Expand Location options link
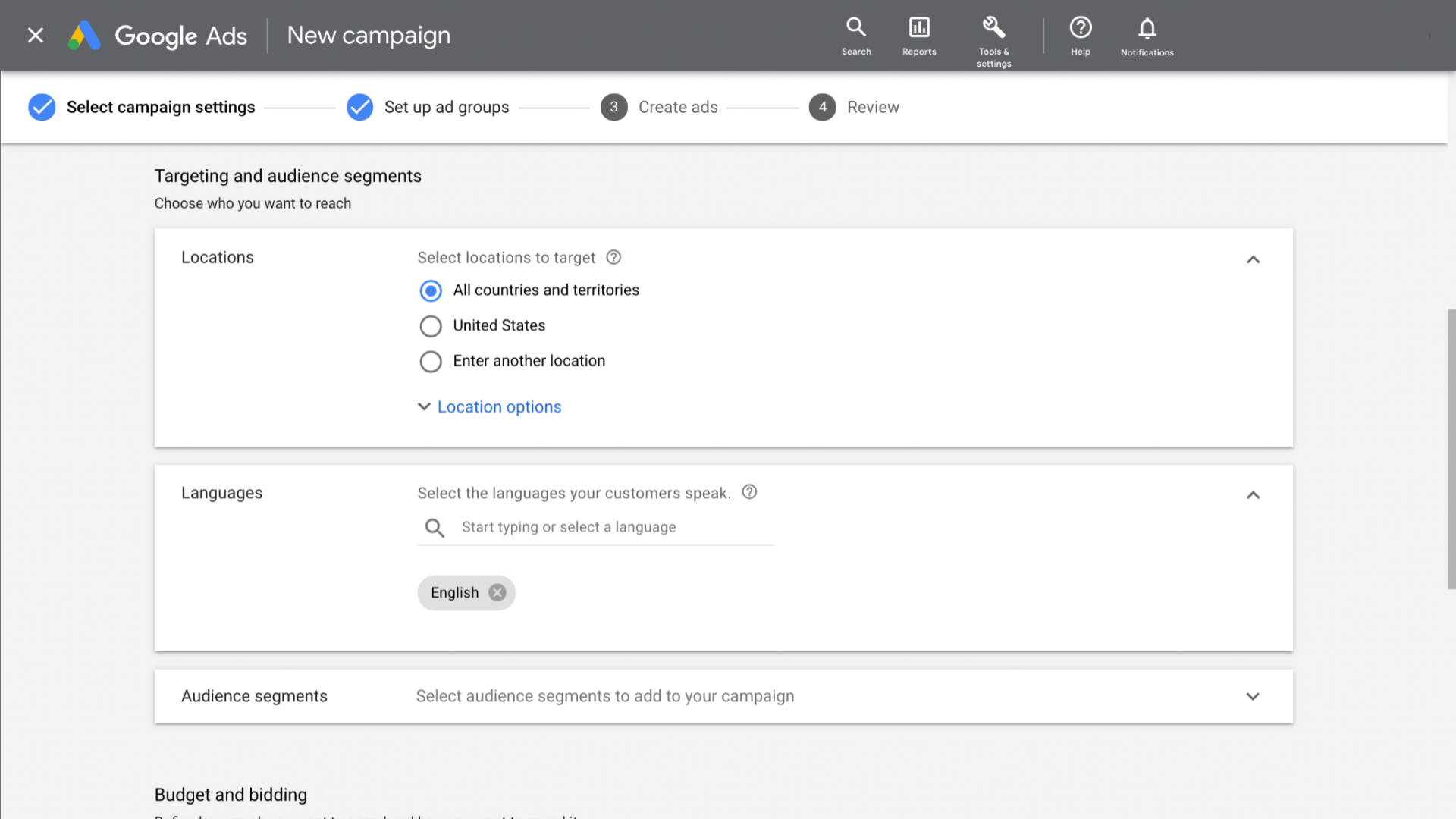This screenshot has width=1456, height=819. click(x=499, y=407)
